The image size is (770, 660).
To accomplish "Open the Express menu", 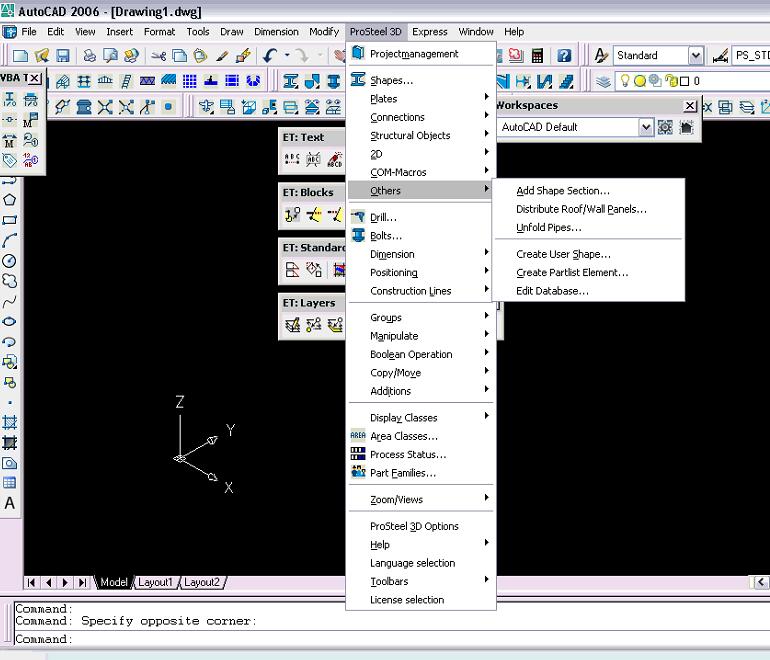I will tap(430, 32).
